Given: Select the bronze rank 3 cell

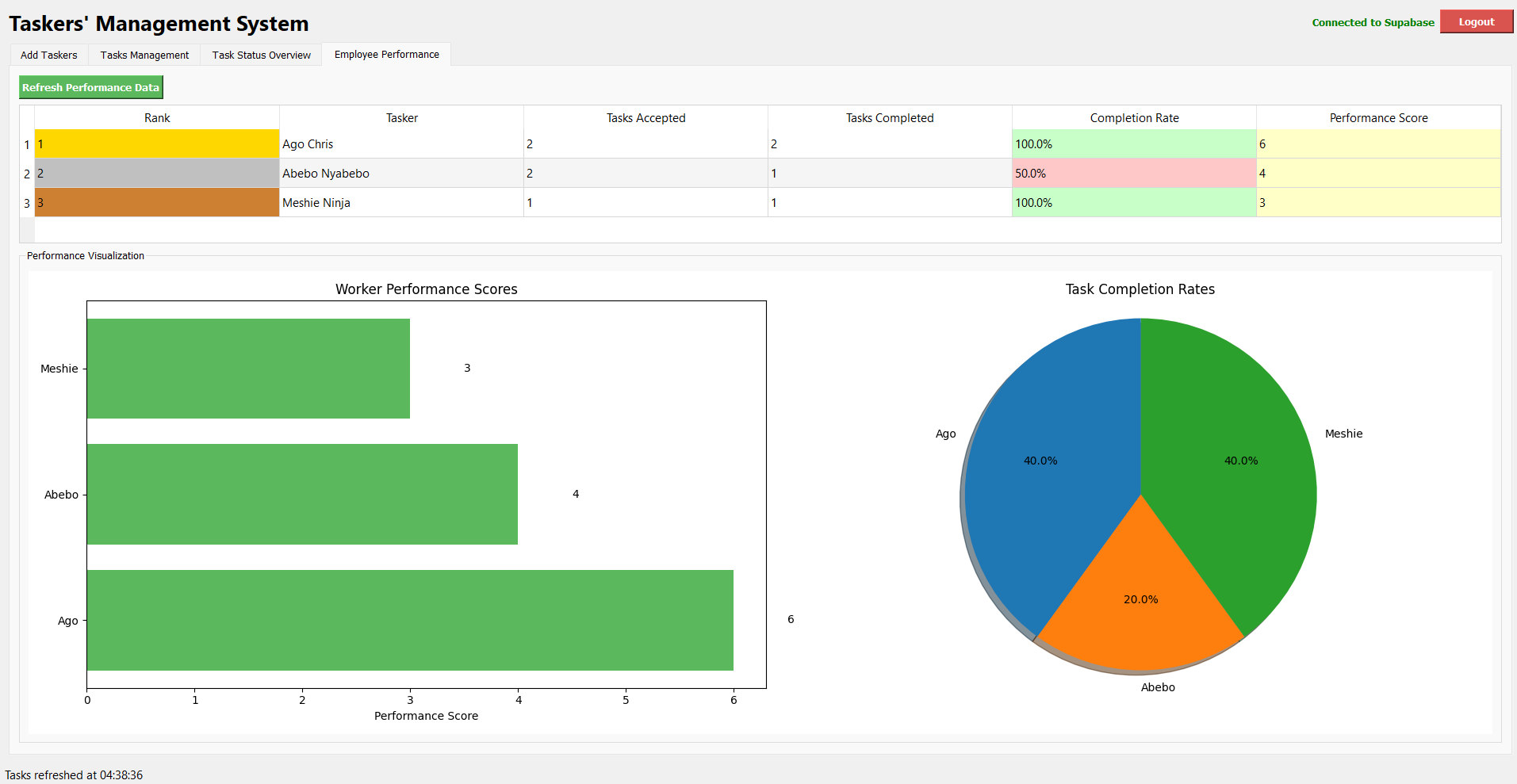Looking at the screenshot, I should tap(157, 203).
